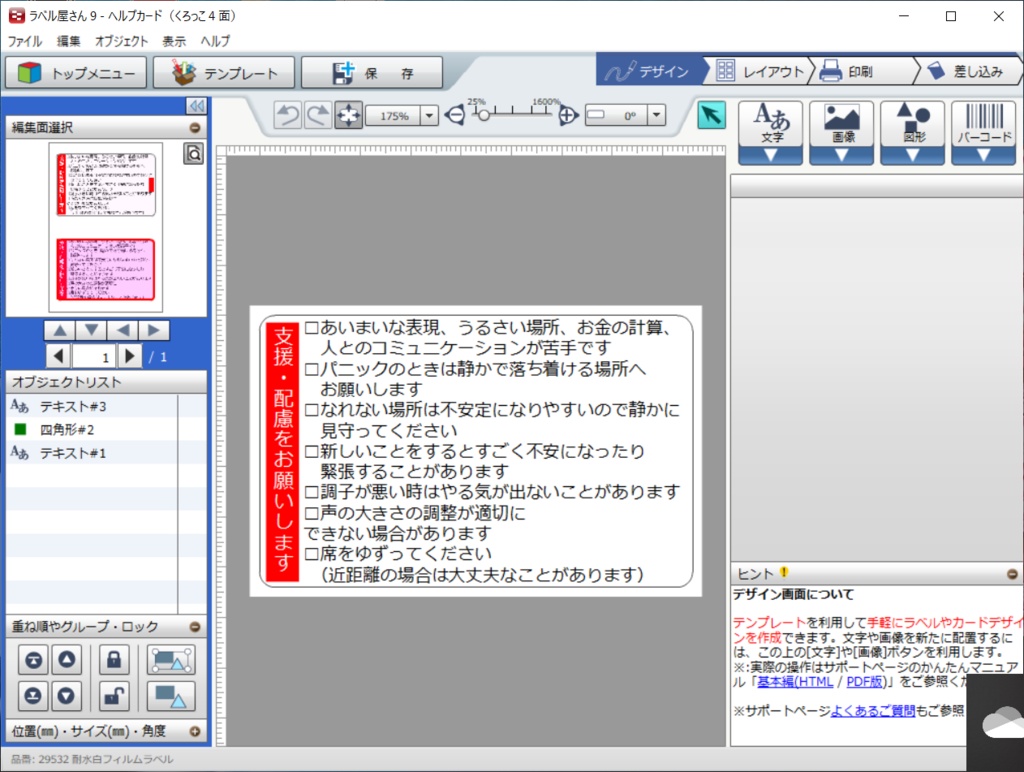Click the redo arrow icon
Image resolution: width=1024 pixels, height=772 pixels.
(x=318, y=116)
